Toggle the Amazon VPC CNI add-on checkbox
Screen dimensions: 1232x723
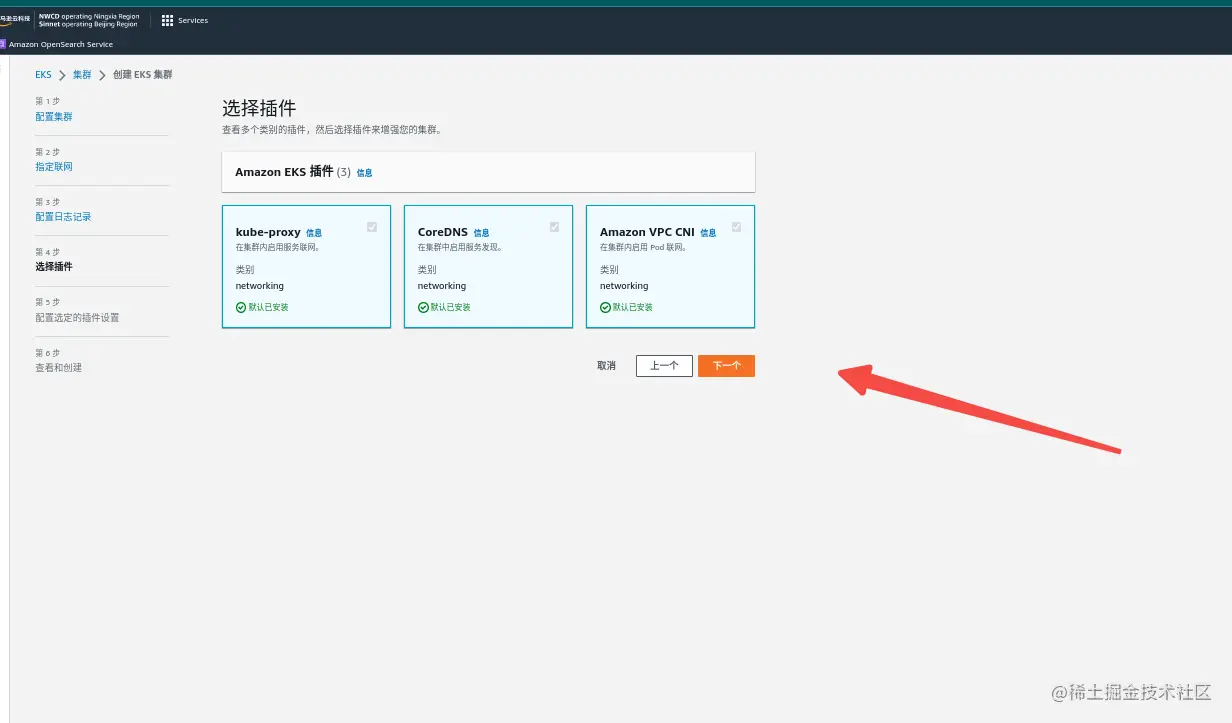coord(736,227)
